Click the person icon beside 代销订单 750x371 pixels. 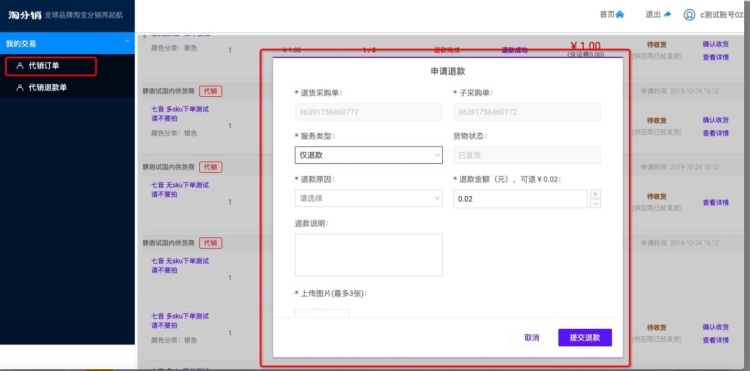20,66
